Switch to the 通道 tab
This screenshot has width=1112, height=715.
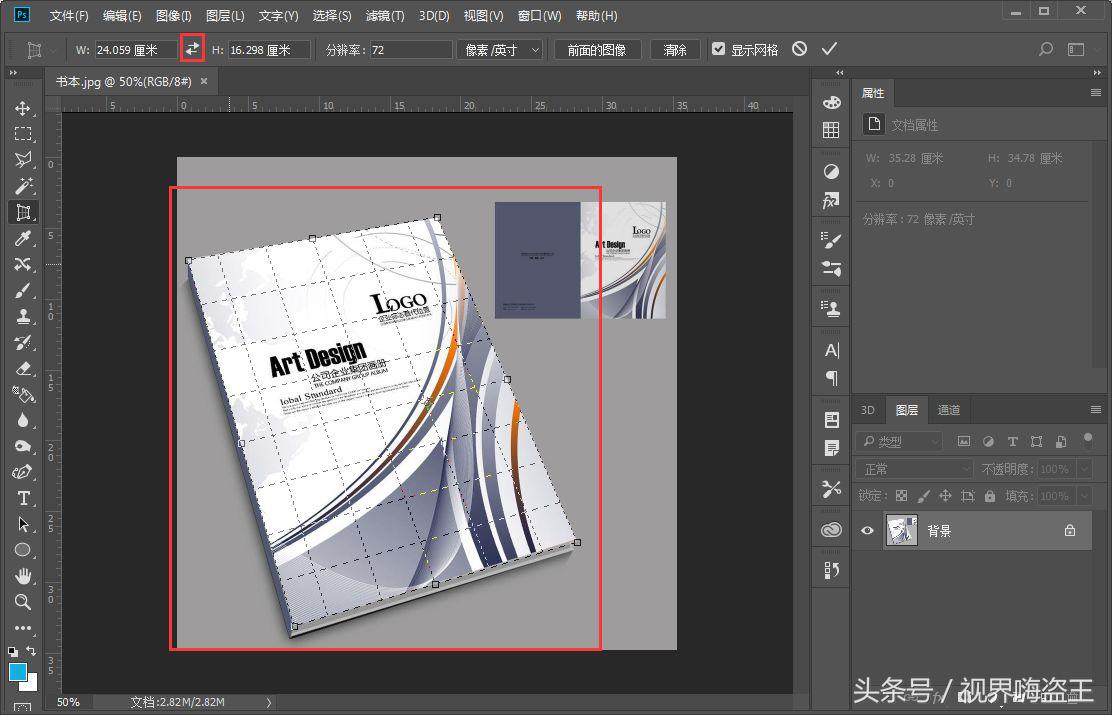[x=949, y=410]
